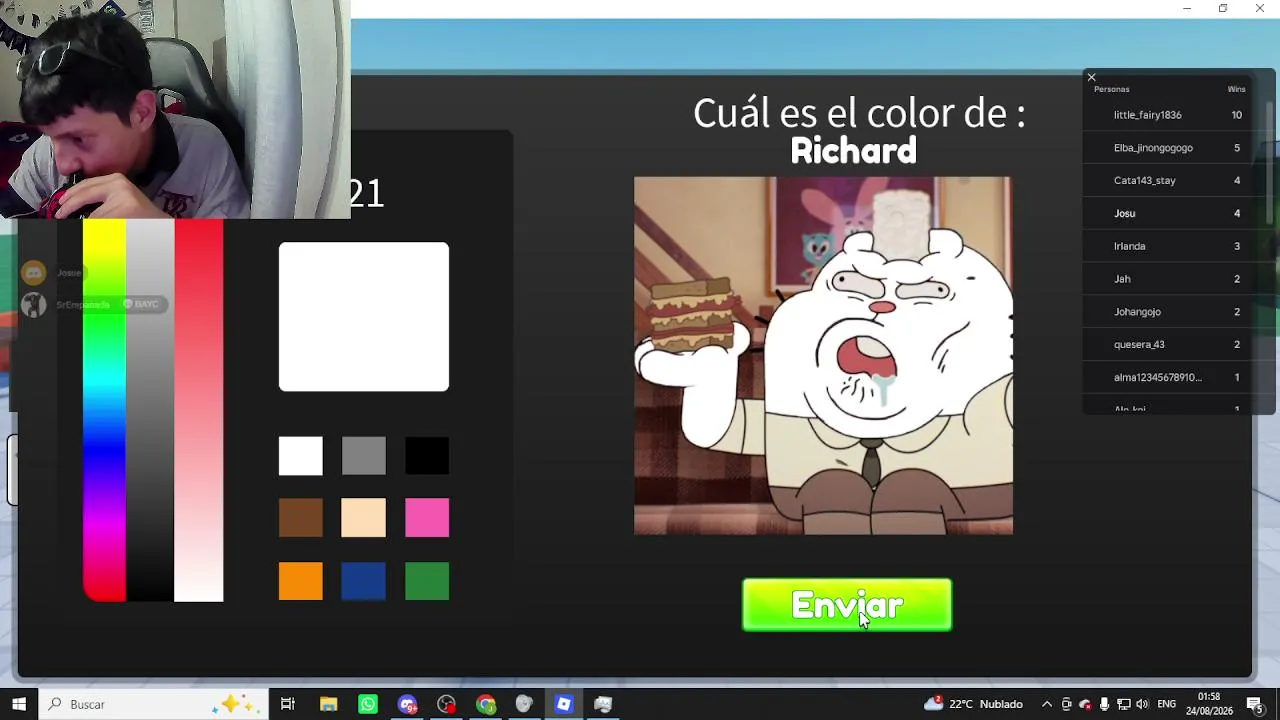
Task: Choose the beige color swatch
Action: click(x=363, y=518)
